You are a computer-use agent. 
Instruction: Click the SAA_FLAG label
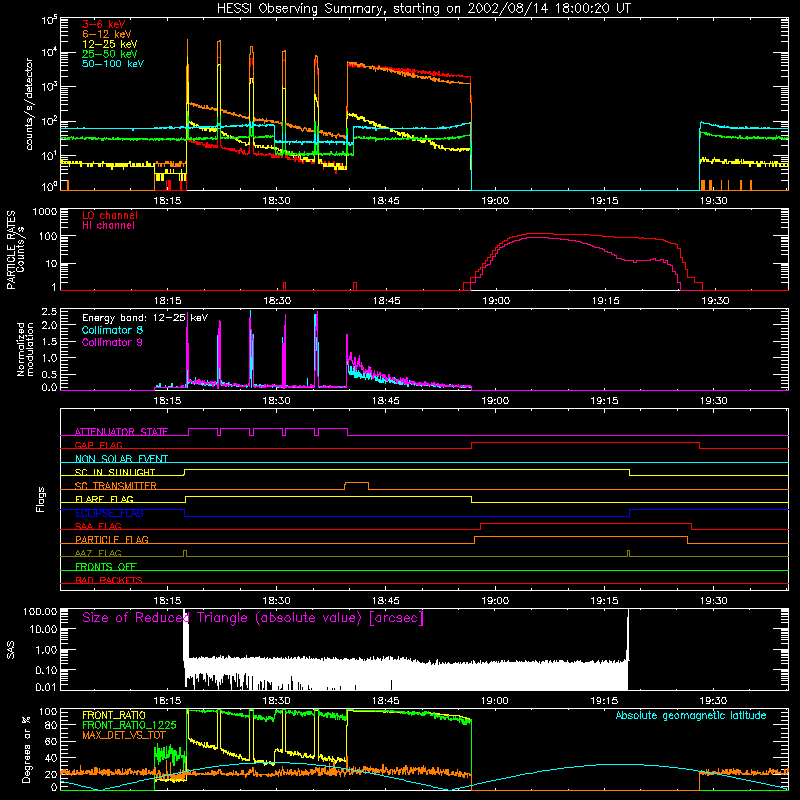pos(98,526)
